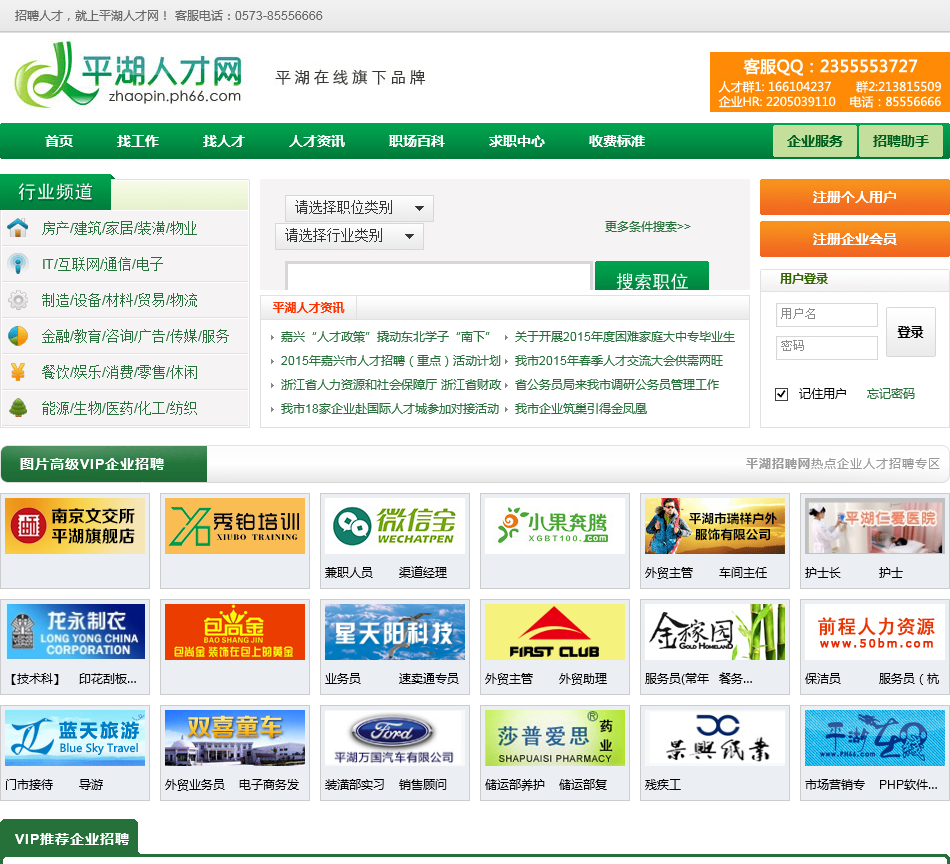Image resolution: width=950 pixels, height=864 pixels.
Task: Open 我市企业筑巢引得金凤凰 article
Action: coord(580,409)
